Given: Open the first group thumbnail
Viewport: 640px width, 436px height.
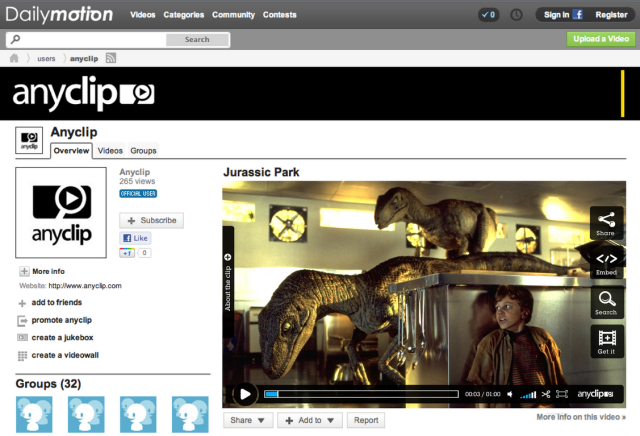Looking at the screenshot, I should (34, 414).
